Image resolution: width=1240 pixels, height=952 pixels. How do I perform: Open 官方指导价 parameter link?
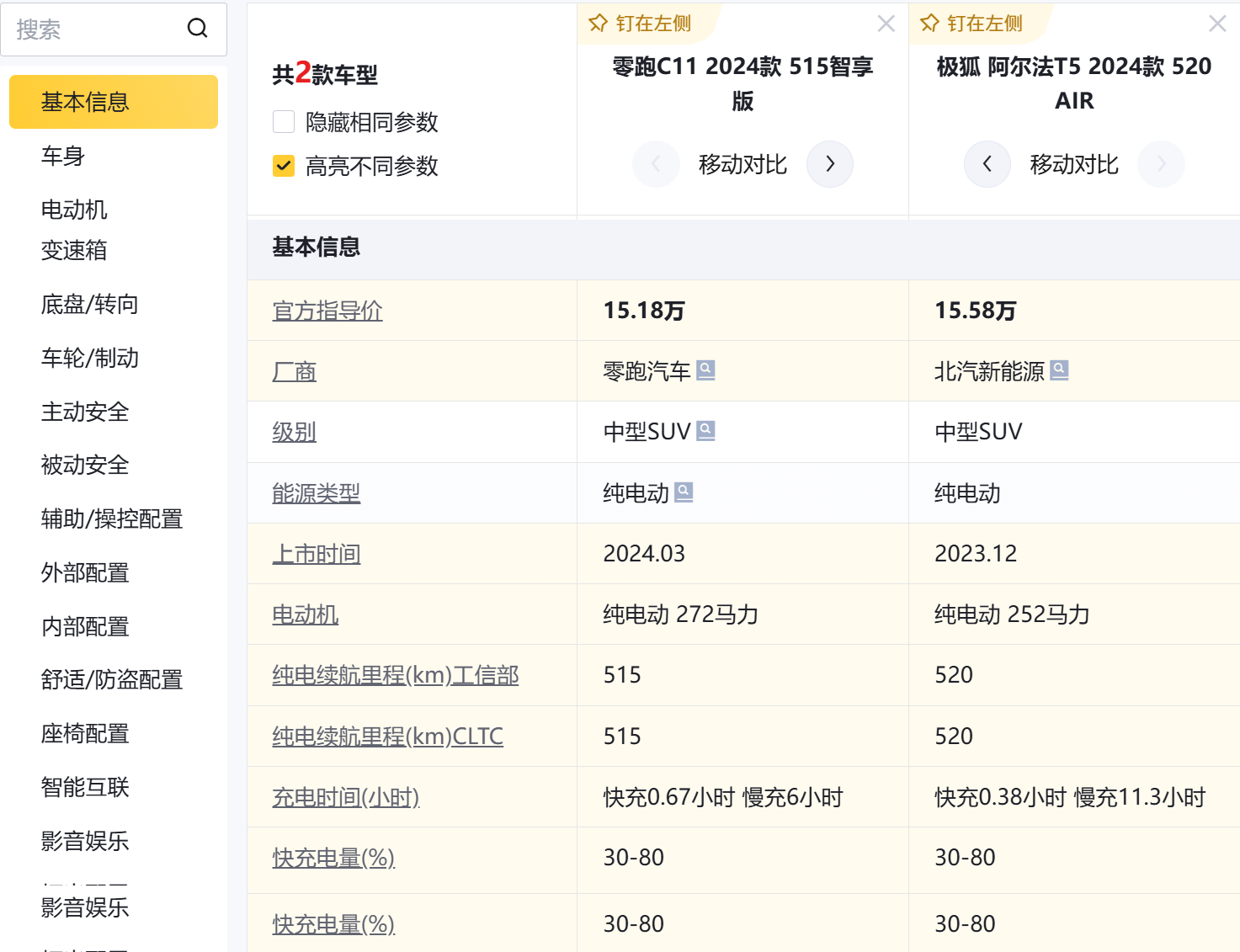point(327,311)
